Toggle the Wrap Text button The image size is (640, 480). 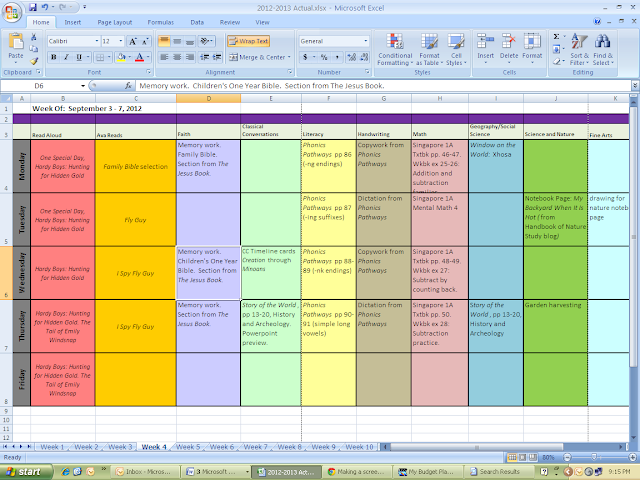click(249, 41)
